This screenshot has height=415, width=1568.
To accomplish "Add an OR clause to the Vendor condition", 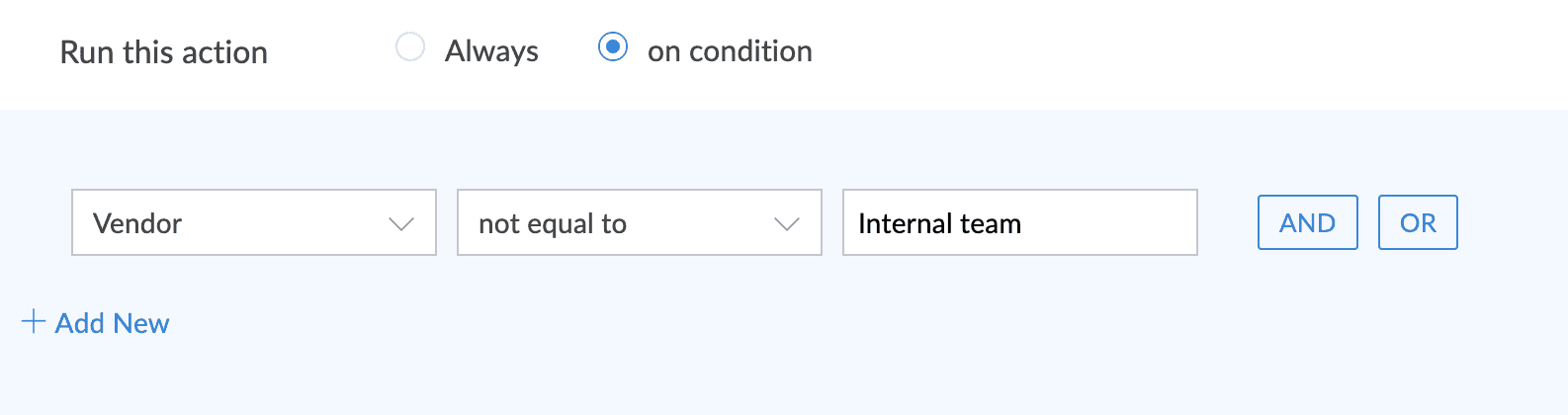I will (x=1418, y=223).
